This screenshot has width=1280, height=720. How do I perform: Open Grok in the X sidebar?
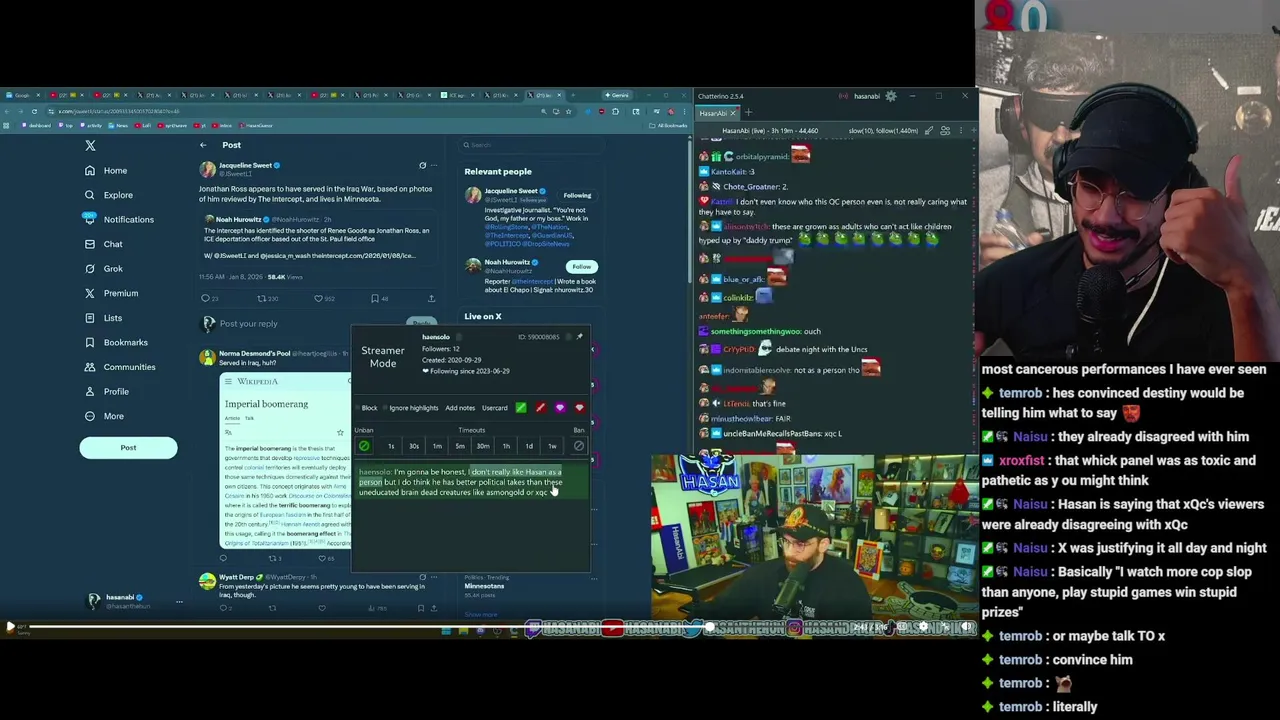pyautogui.click(x=102, y=268)
